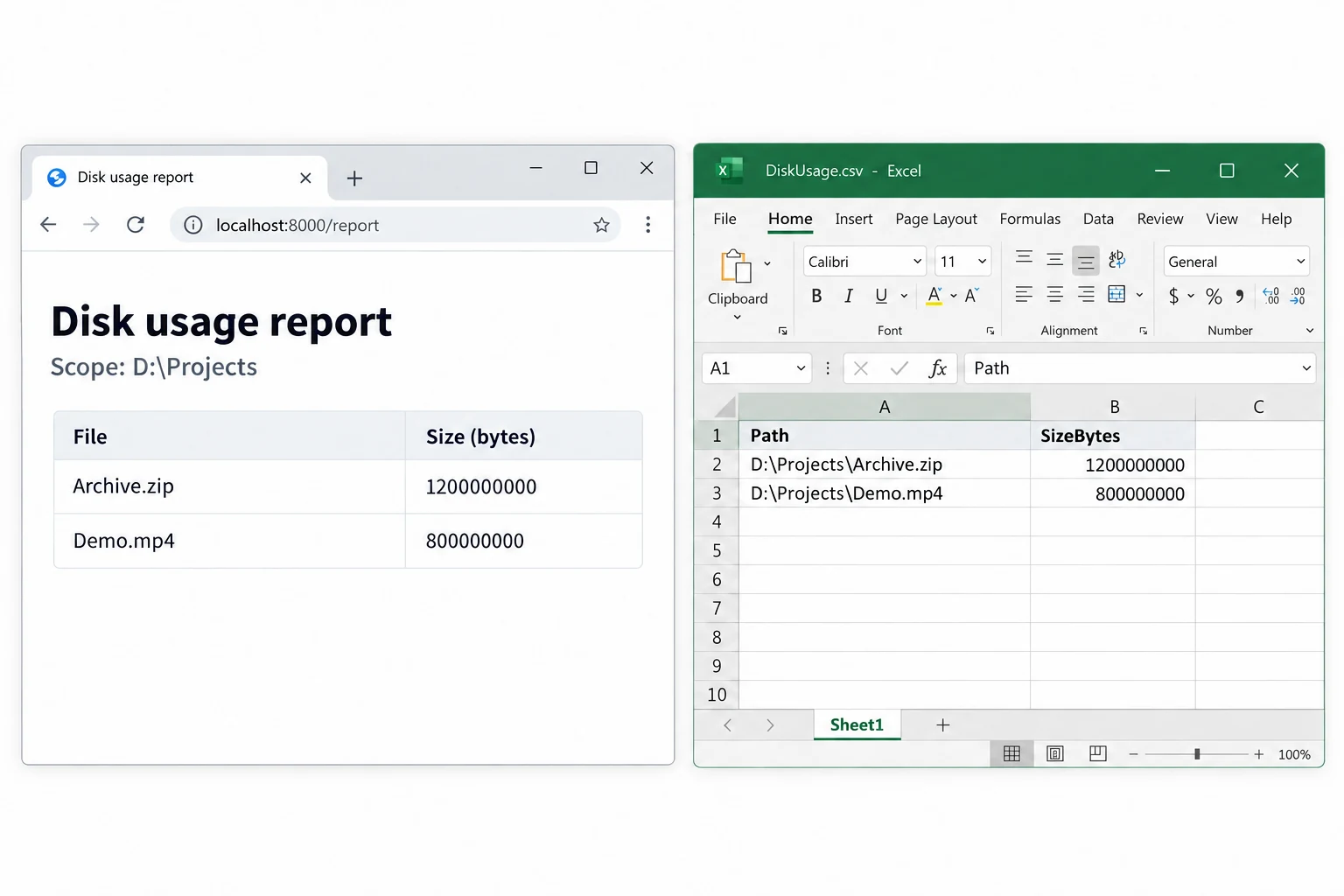Screen dimensions: 1344x896
Task: Click the browser address bar showing localhost:8000/report
Action: (x=395, y=225)
